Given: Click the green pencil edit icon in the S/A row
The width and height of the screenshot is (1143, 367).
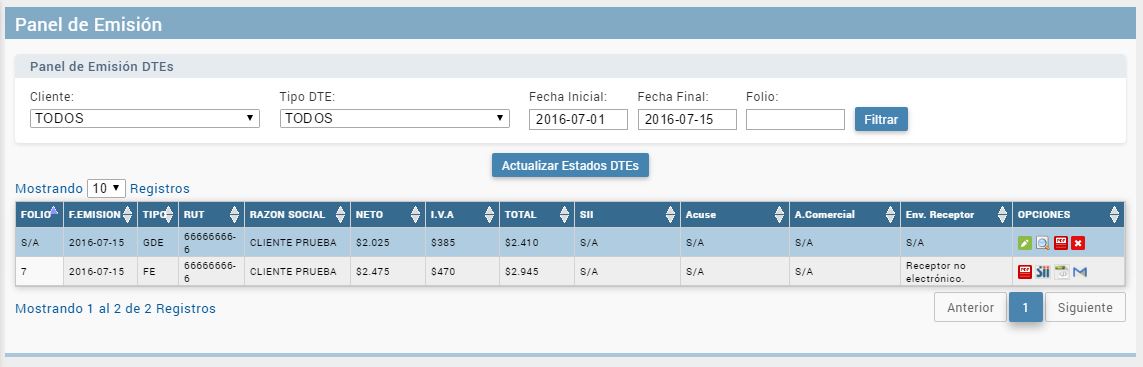Looking at the screenshot, I should 1024,243.
